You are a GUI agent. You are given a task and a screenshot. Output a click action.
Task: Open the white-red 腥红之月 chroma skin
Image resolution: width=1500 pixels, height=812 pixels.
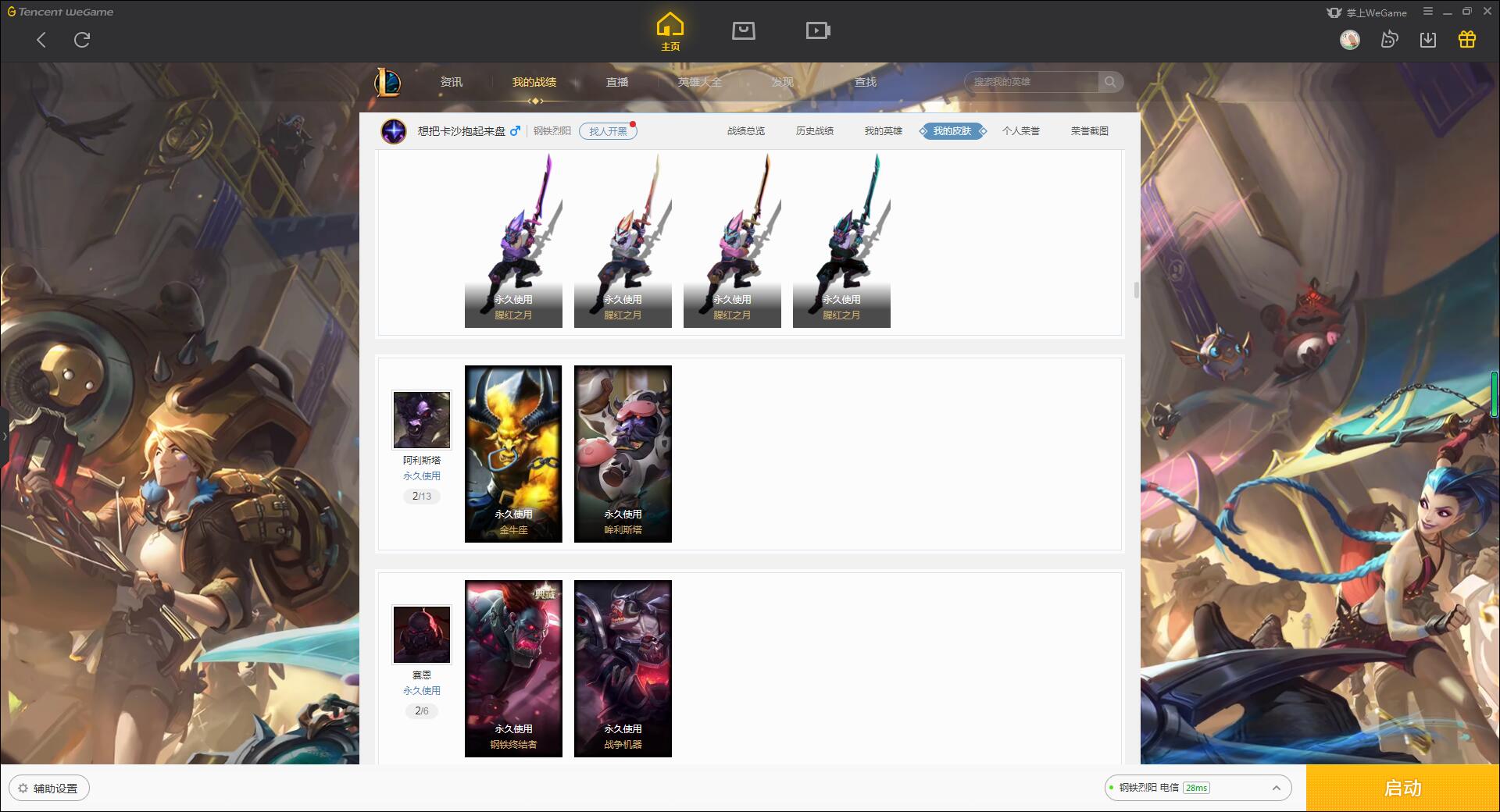623,240
